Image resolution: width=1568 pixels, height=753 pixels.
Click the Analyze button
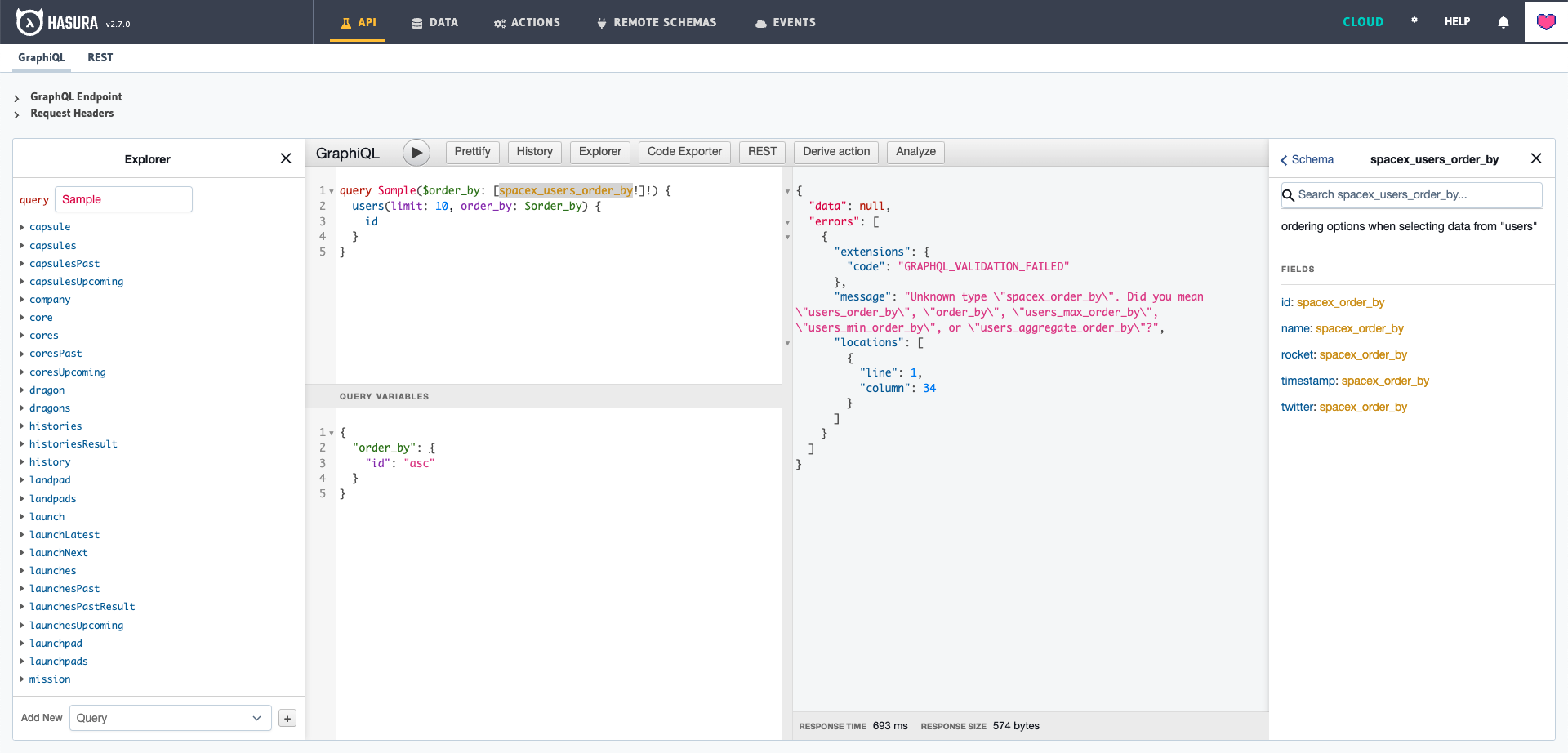[915, 152]
